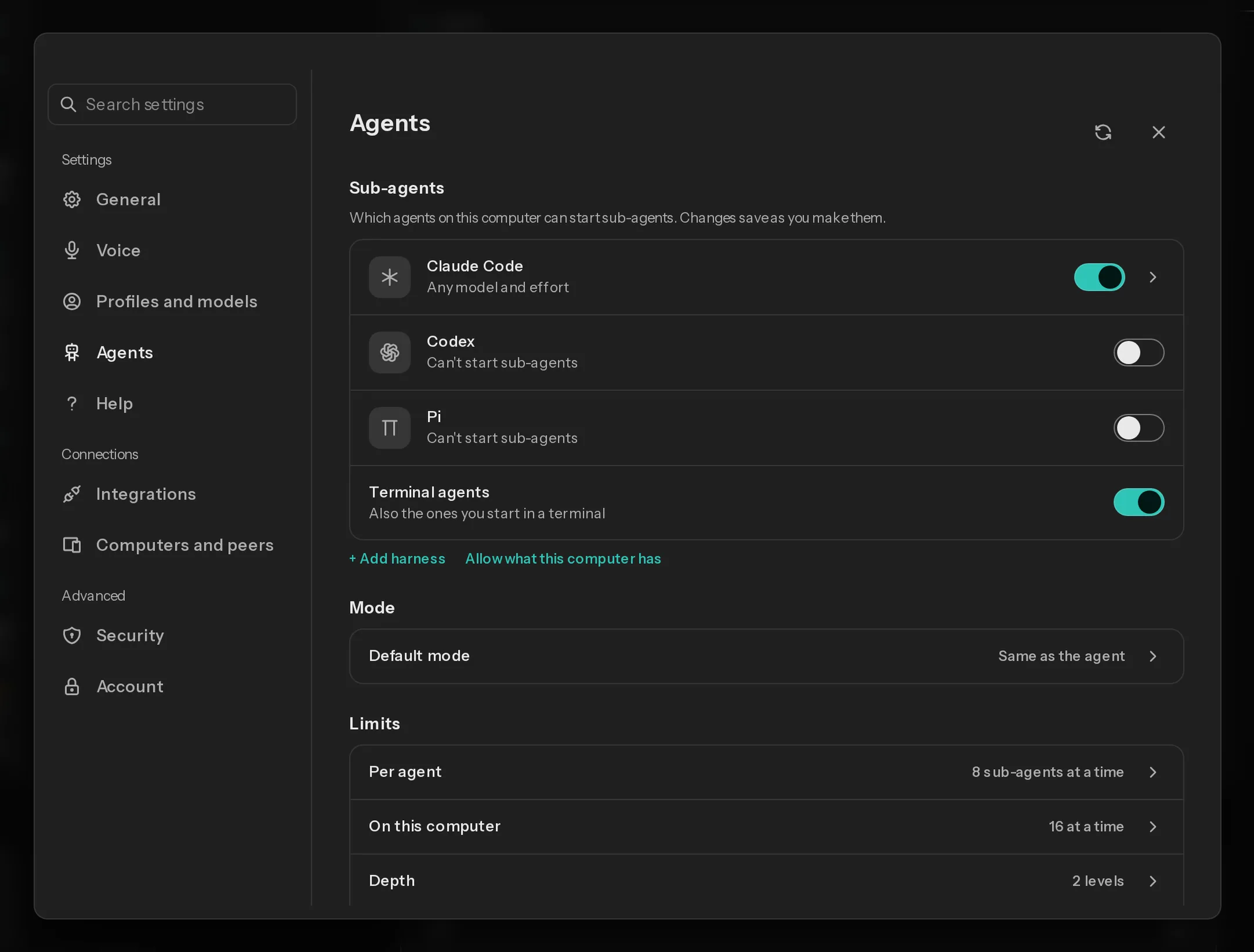Open the Help section
The height and width of the screenshot is (952, 1254).
(172, 403)
